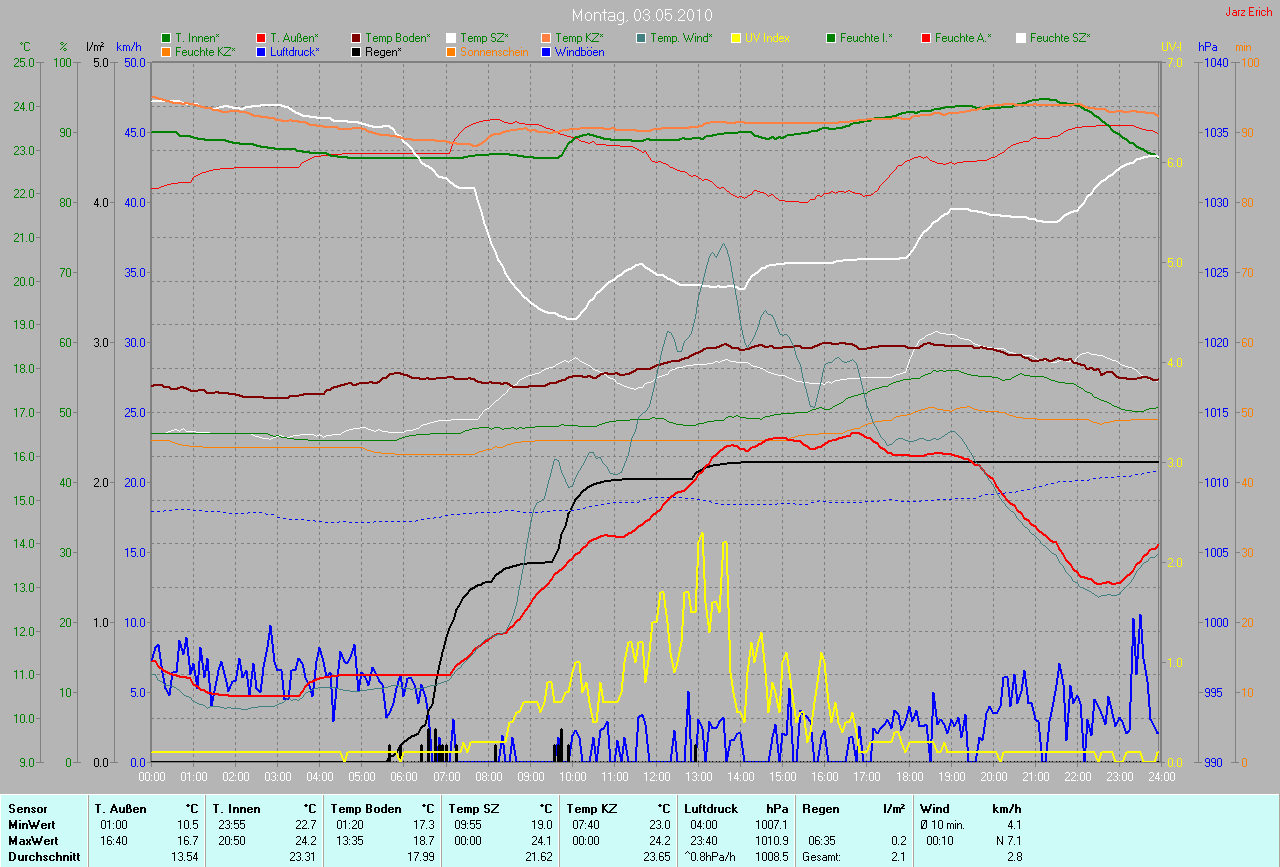This screenshot has width=1280, height=867.
Task: Click the blue Windböen legend swatch
Action: click(x=546, y=51)
